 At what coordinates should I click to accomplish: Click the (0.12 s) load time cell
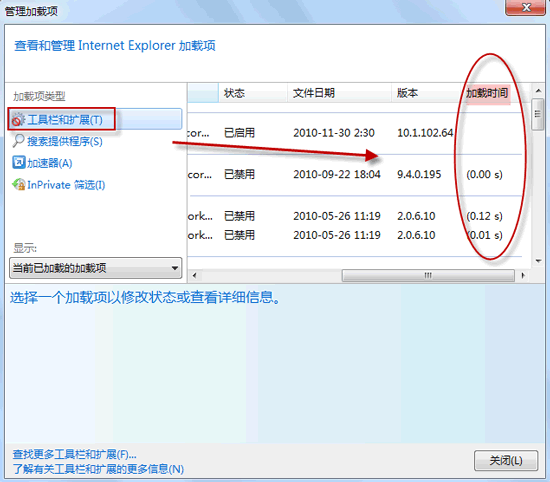click(x=484, y=216)
